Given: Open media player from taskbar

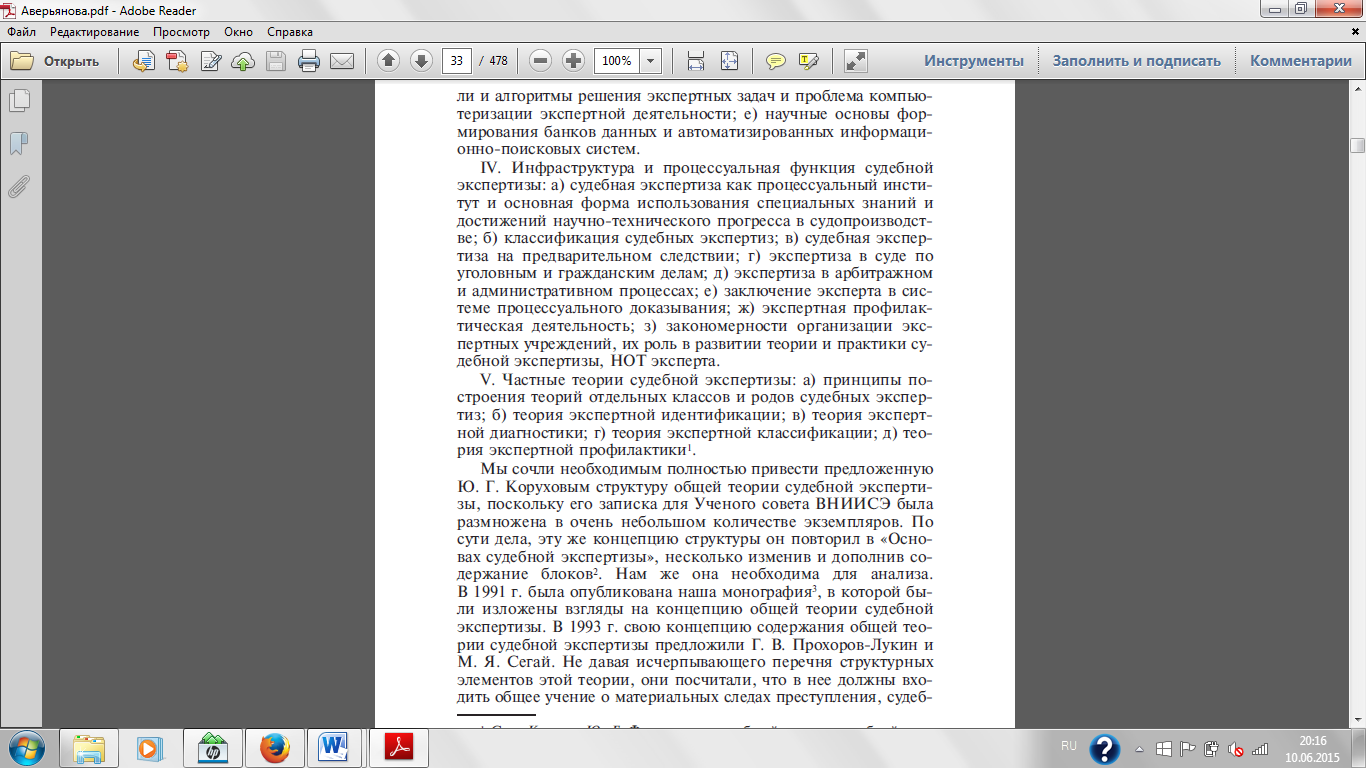Looking at the screenshot, I should [x=152, y=747].
